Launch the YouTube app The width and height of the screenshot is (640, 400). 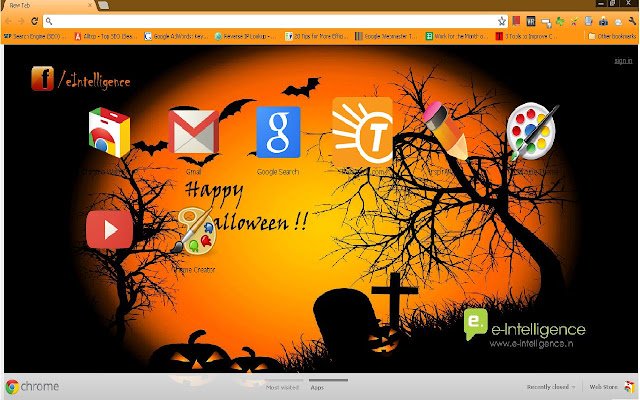pos(109,229)
